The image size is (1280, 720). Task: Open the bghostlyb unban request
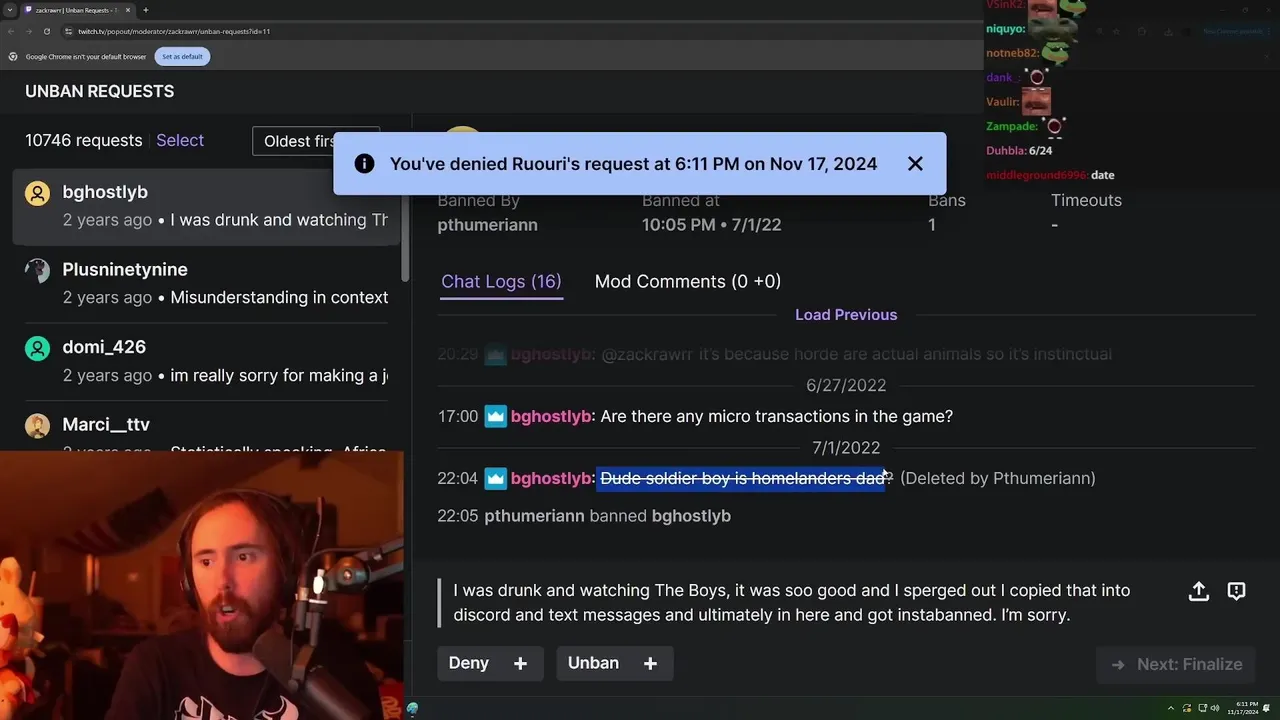(x=206, y=206)
